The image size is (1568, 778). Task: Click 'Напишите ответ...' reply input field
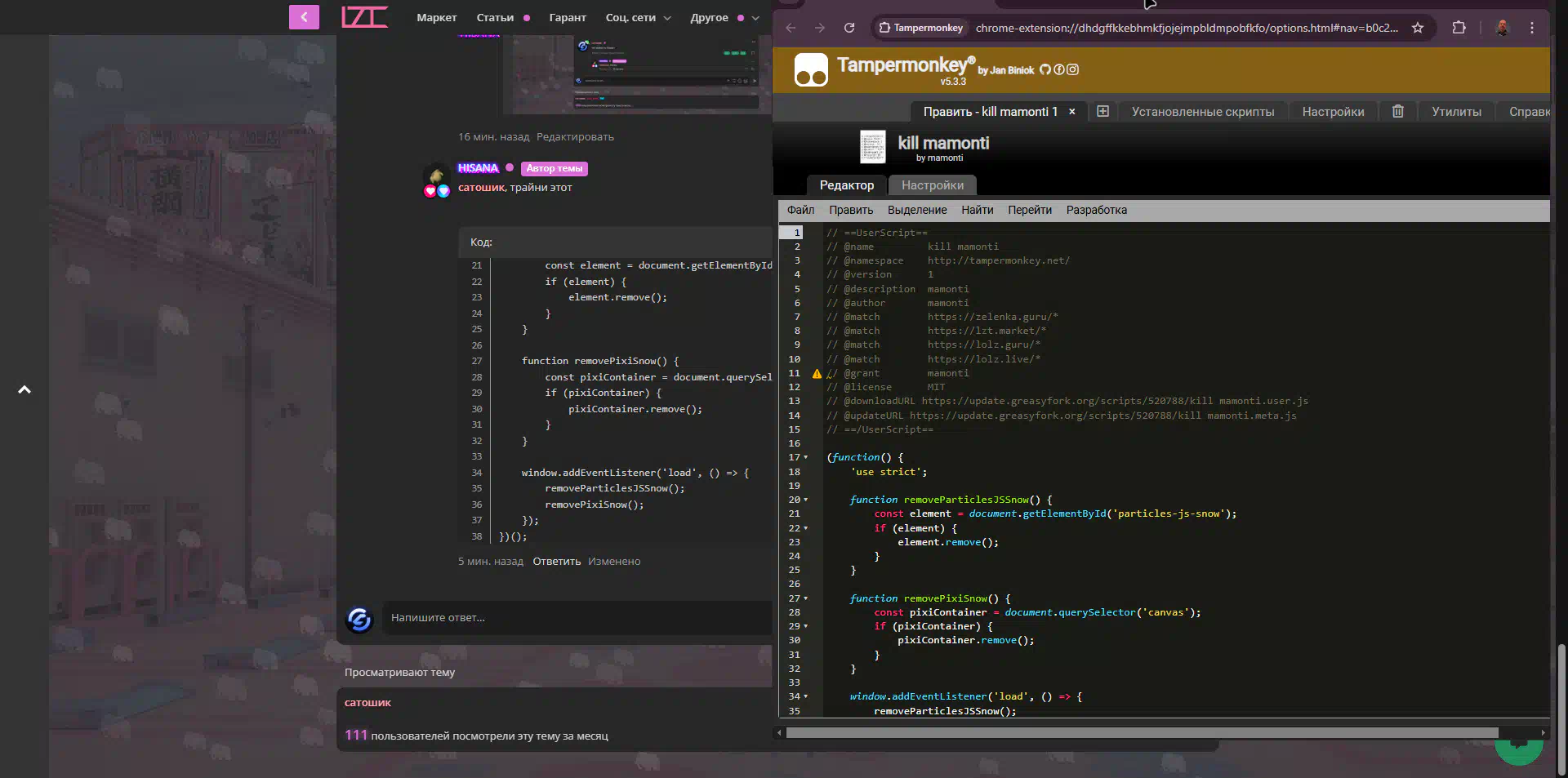tap(578, 618)
